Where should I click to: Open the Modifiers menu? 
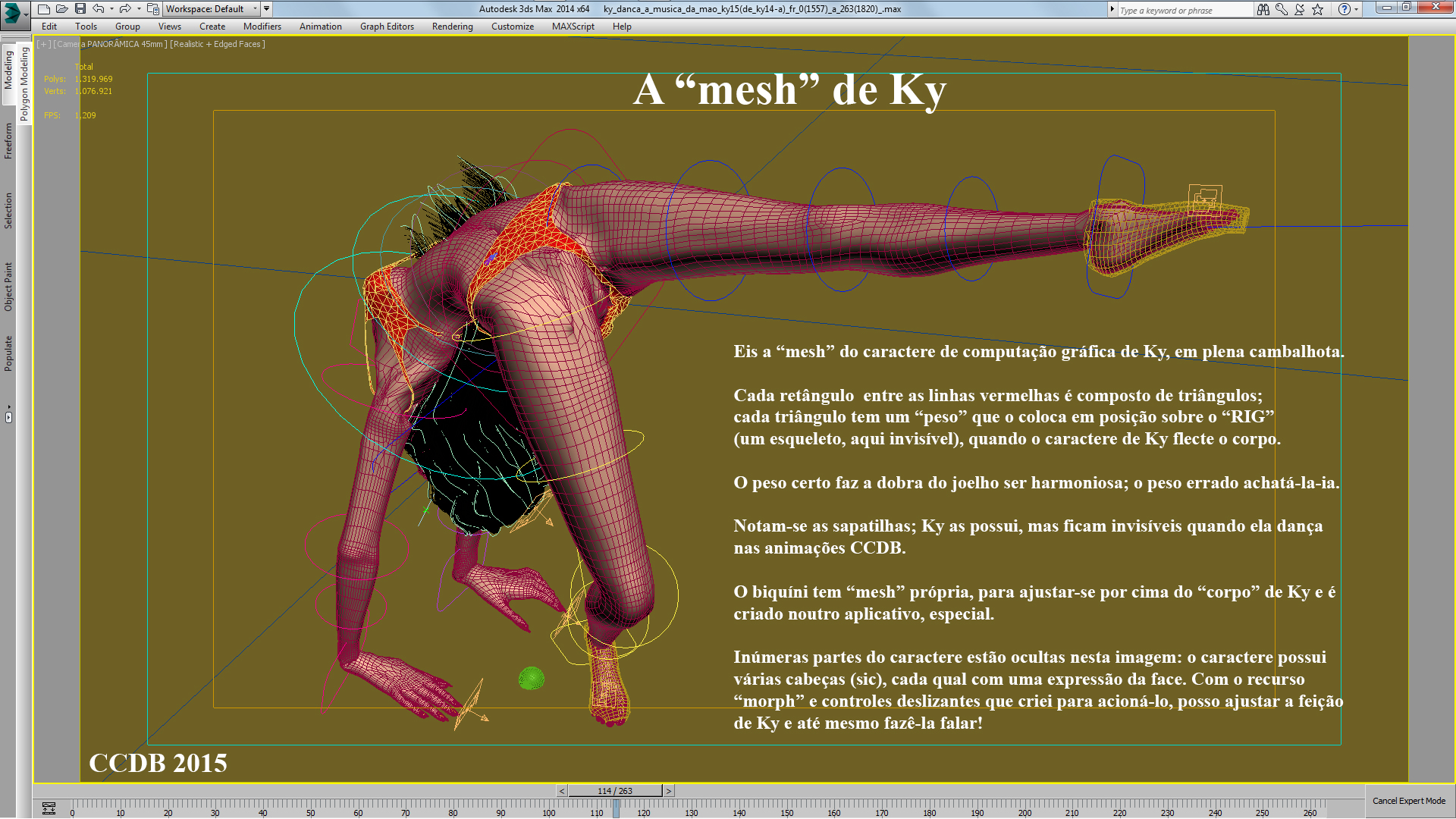point(262,27)
